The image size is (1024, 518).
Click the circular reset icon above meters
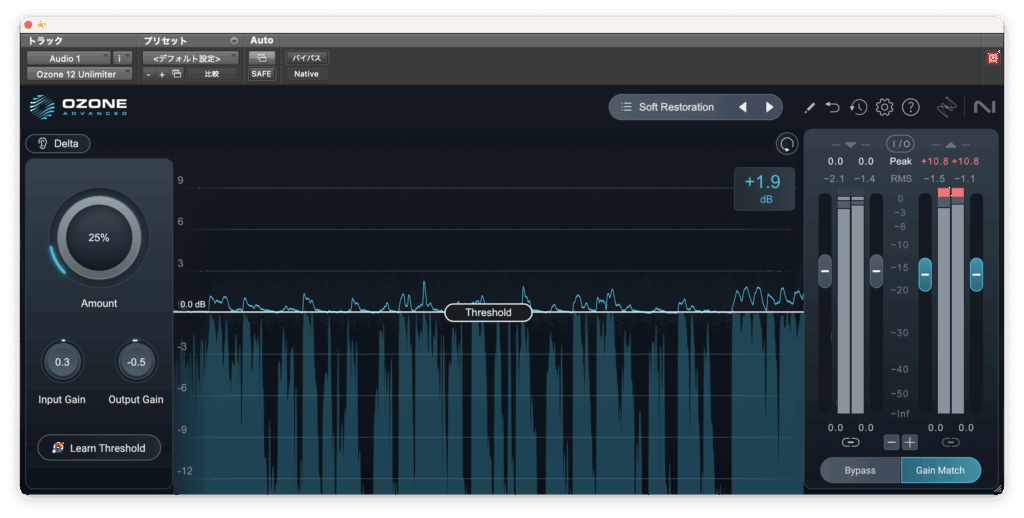coord(787,144)
